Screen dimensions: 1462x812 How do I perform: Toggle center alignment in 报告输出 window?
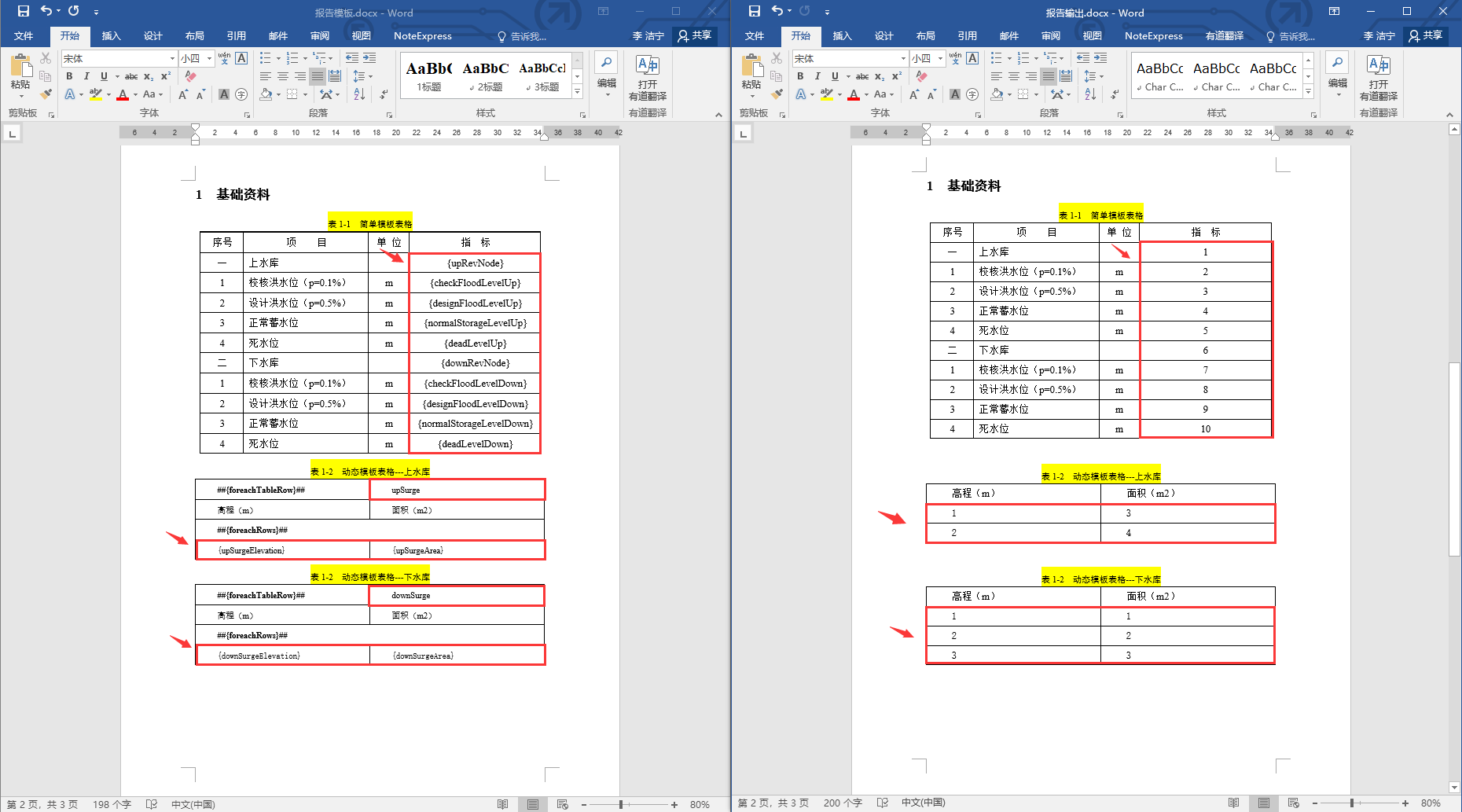(x=1014, y=76)
